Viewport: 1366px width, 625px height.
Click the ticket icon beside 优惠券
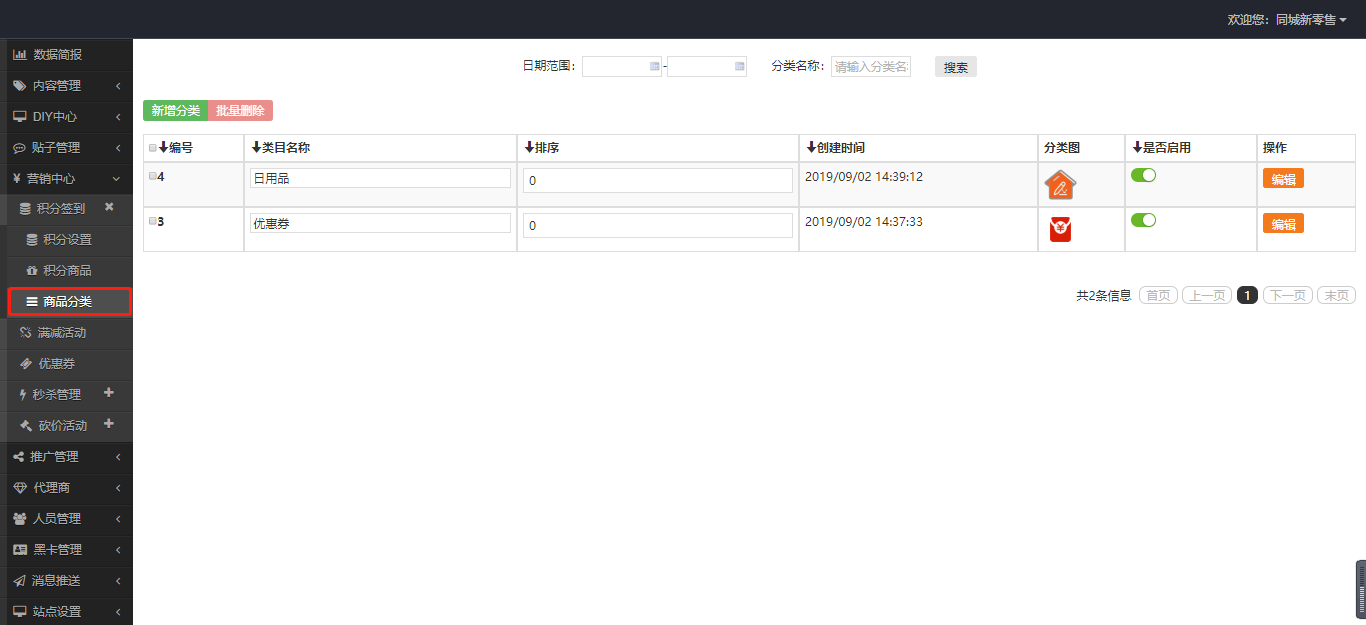pyautogui.click(x=26, y=364)
